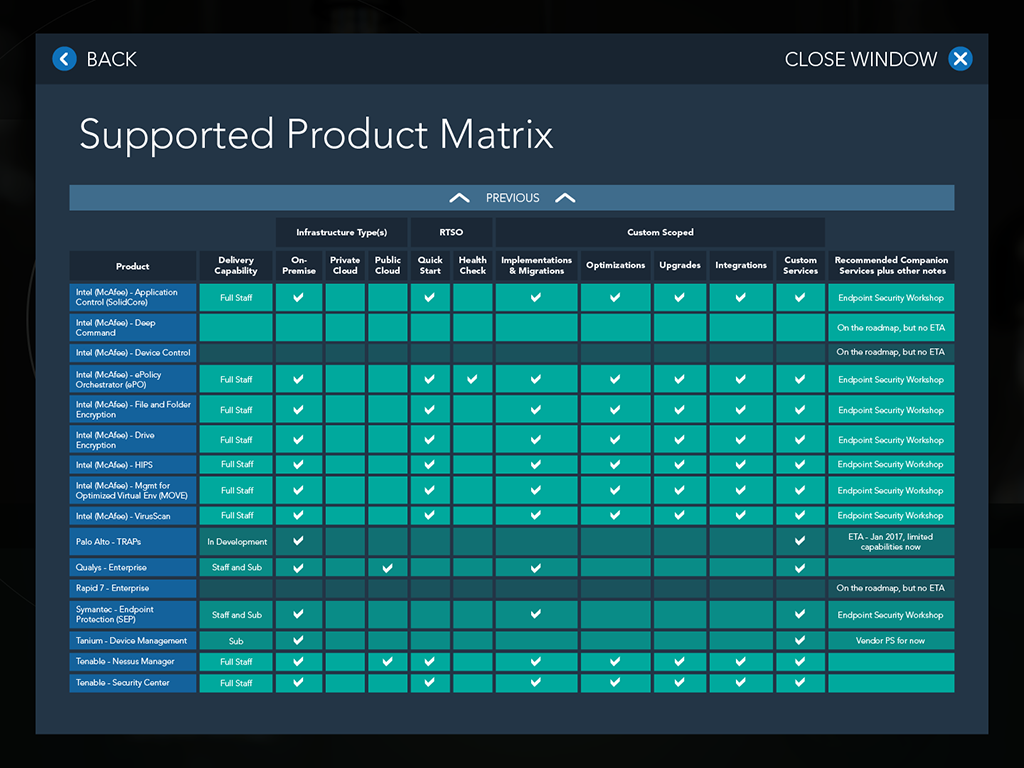Click Implementations checkmark for Qualys Enterprise
Image resolution: width=1024 pixels, height=768 pixels.
coord(536,568)
